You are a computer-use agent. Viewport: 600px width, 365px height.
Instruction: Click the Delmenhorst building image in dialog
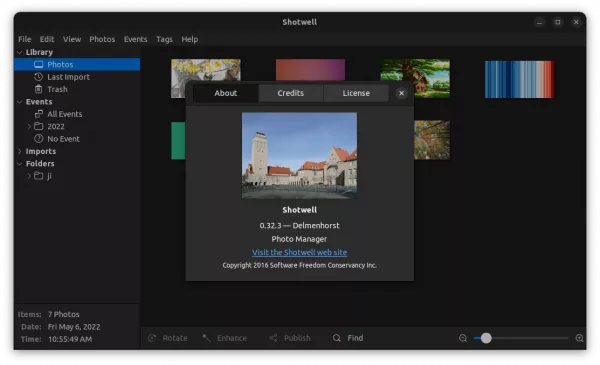point(300,155)
